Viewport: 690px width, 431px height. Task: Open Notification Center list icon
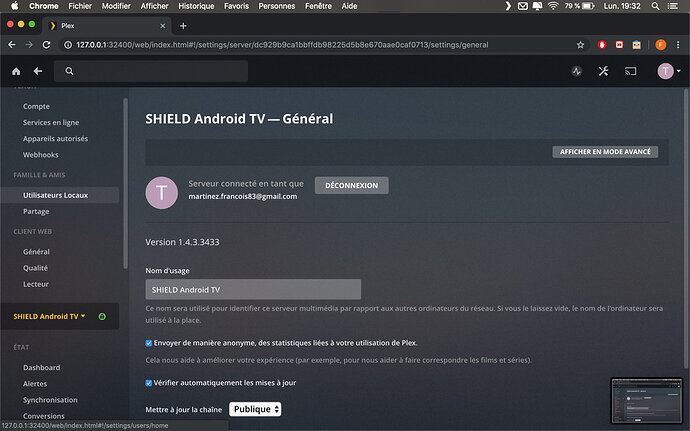pyautogui.click(x=672, y=6)
